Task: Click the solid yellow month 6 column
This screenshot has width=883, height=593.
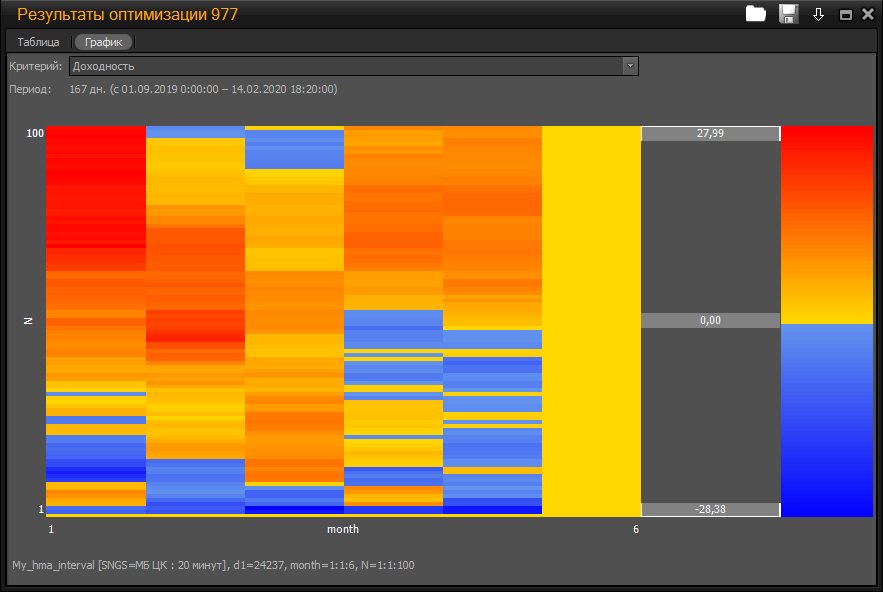Action: (591, 320)
